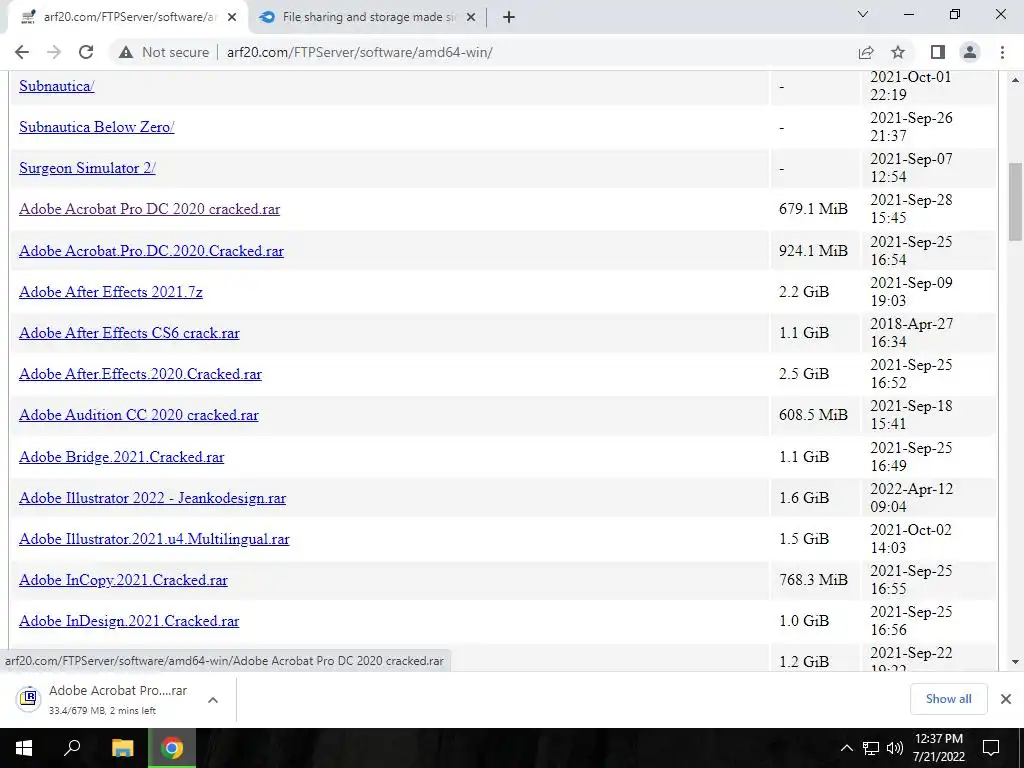The height and width of the screenshot is (768, 1024).
Task: Download Adobe InDesign.2021.Cracked.rar
Action: 129,621
